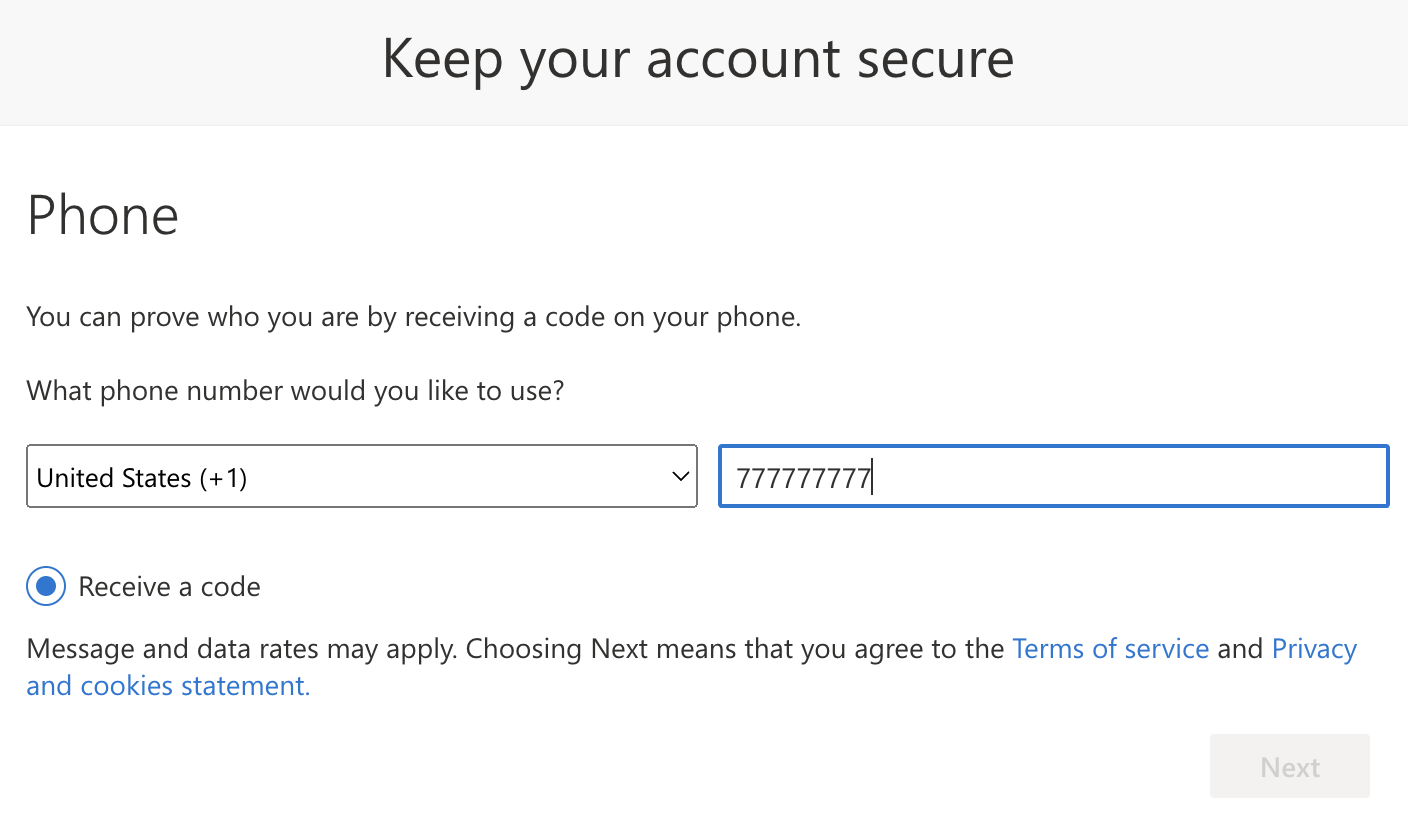
Task: Click the "and cookies statement." link text
Action: [x=168, y=686]
